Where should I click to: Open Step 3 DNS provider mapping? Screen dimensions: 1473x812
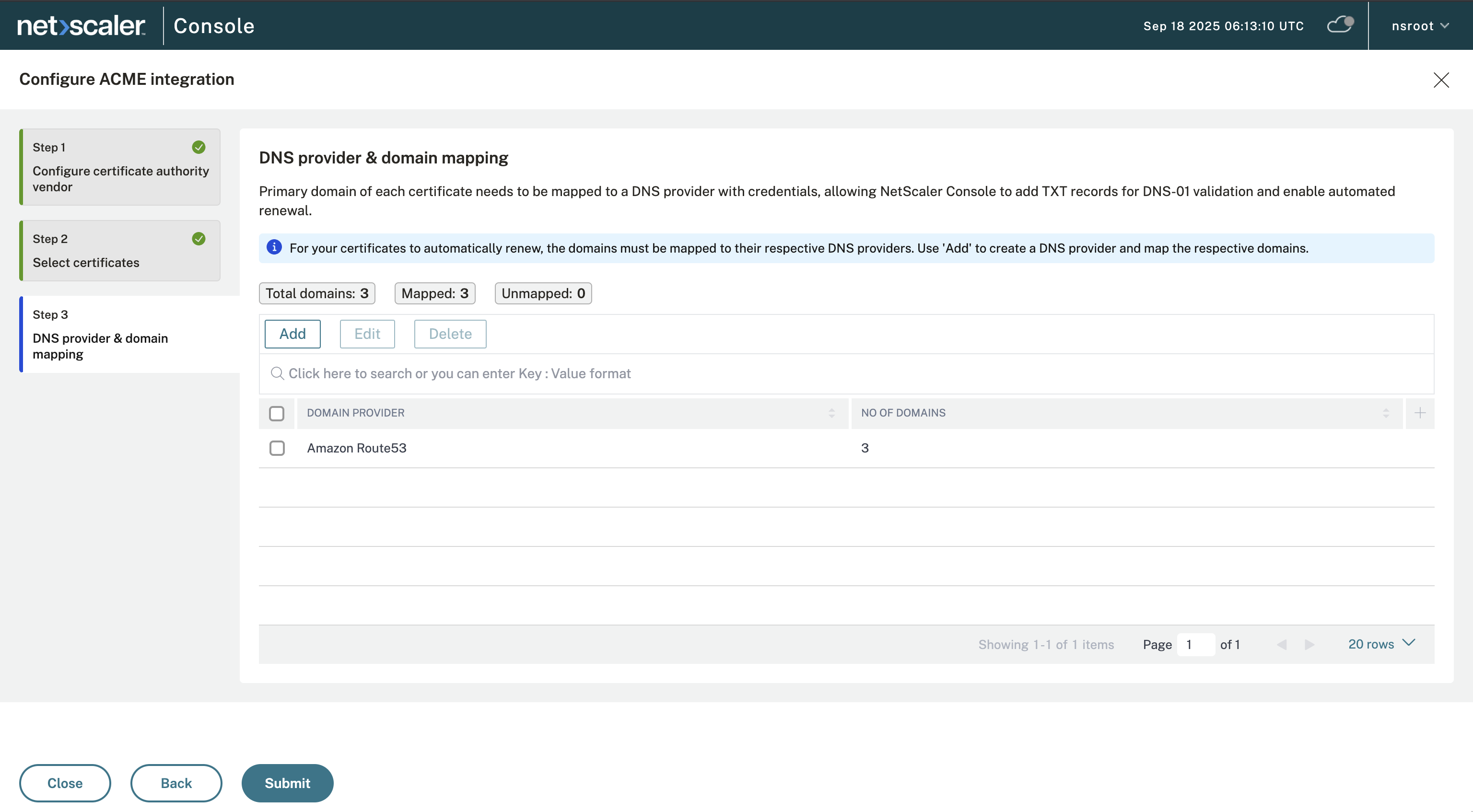[x=120, y=335]
